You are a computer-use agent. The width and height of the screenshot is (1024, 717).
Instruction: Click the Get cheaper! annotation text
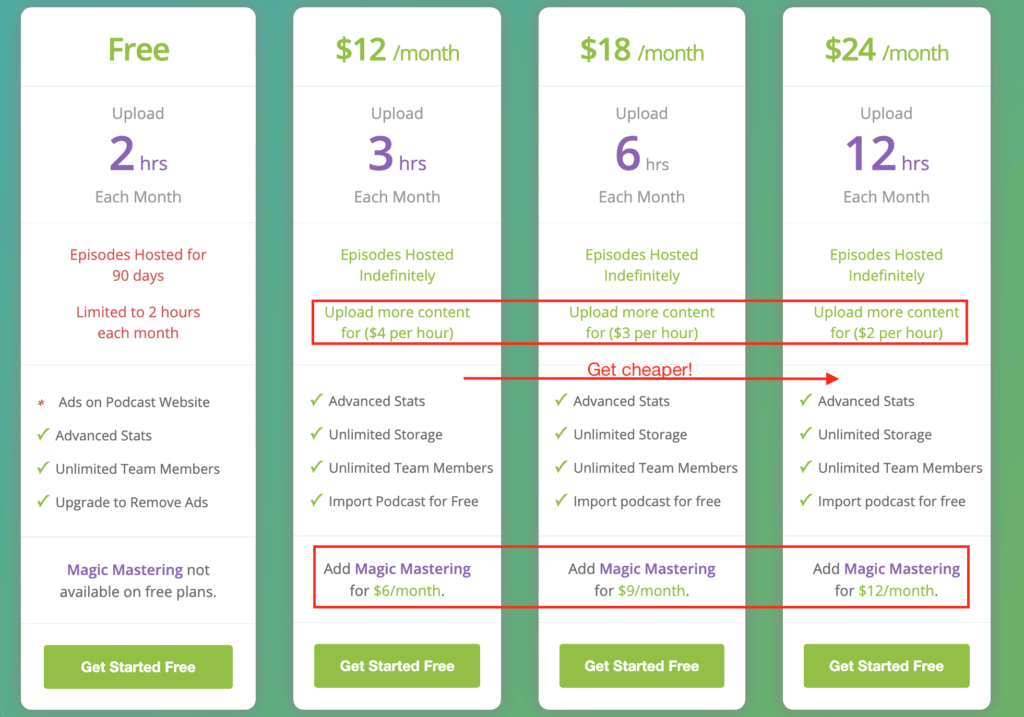[639, 370]
